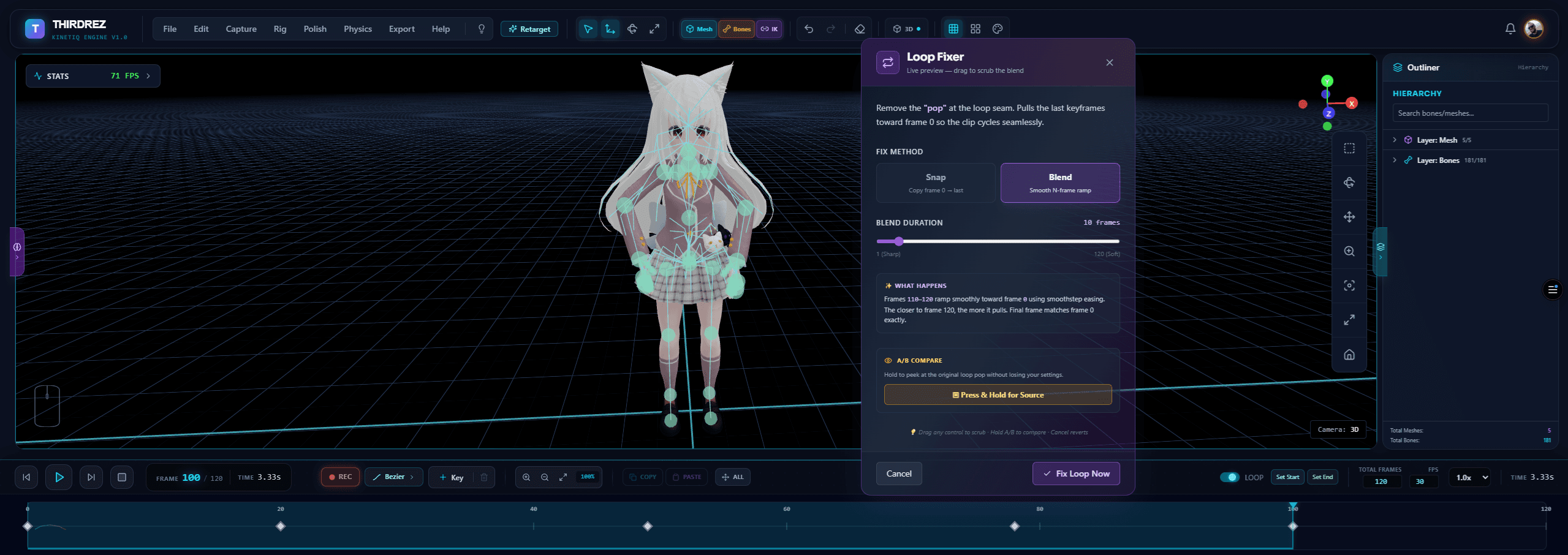Toggle the LOOP switch
The width and height of the screenshot is (1568, 555).
(1229, 477)
